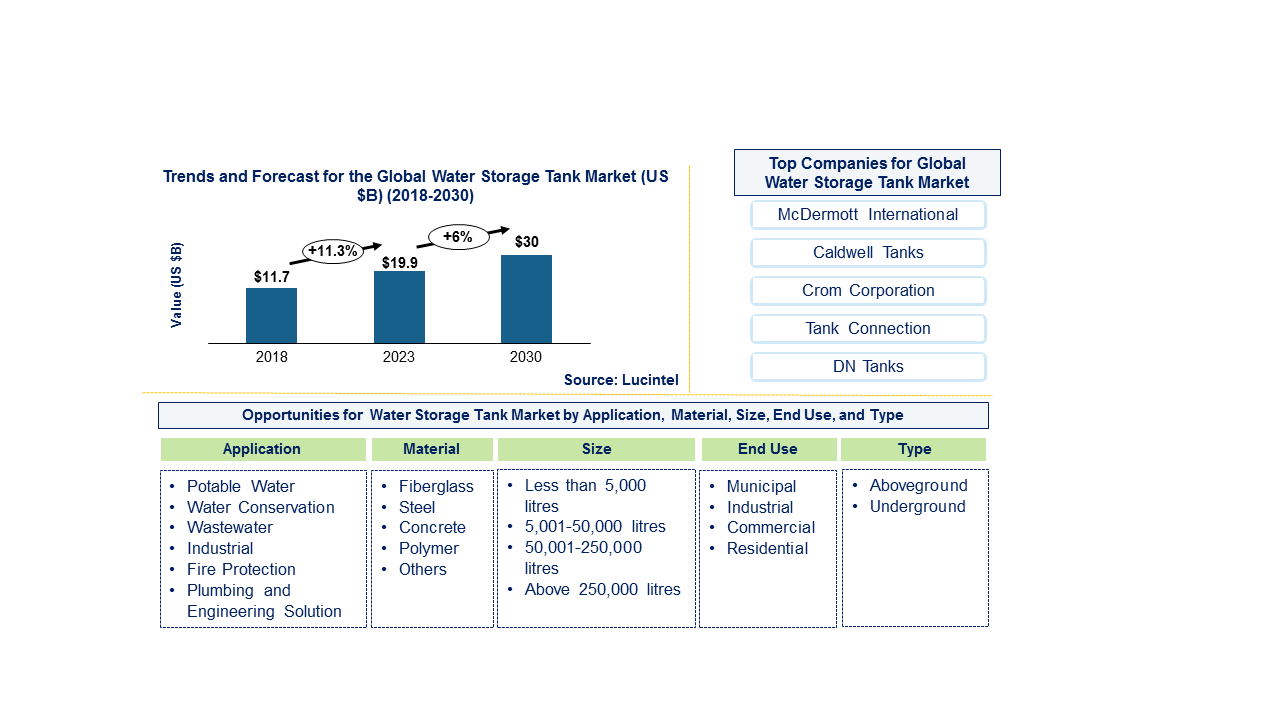The height and width of the screenshot is (720, 1280).
Task: Click the Application column header
Action: coord(262,450)
